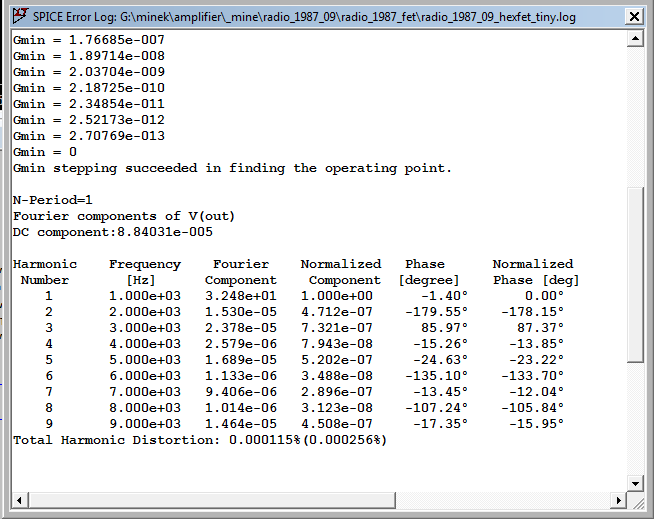
Task: Click the Fourier component value 1.530e-05
Action: click(241, 312)
